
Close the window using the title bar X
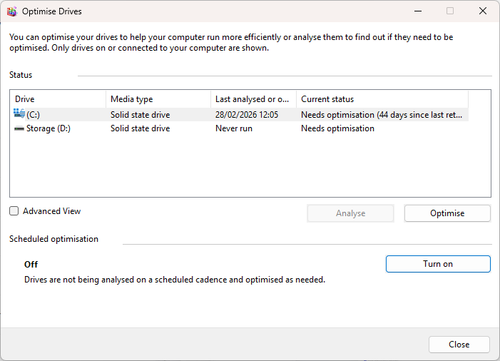(483, 11)
